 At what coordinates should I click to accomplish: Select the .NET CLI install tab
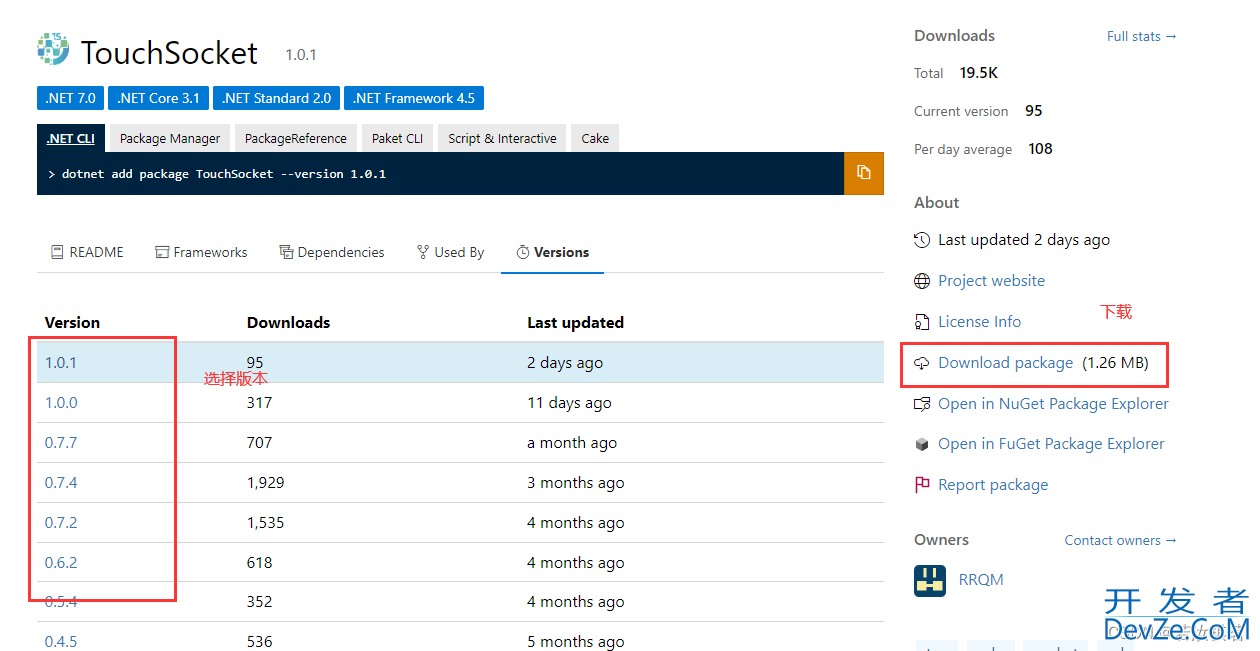[70, 138]
